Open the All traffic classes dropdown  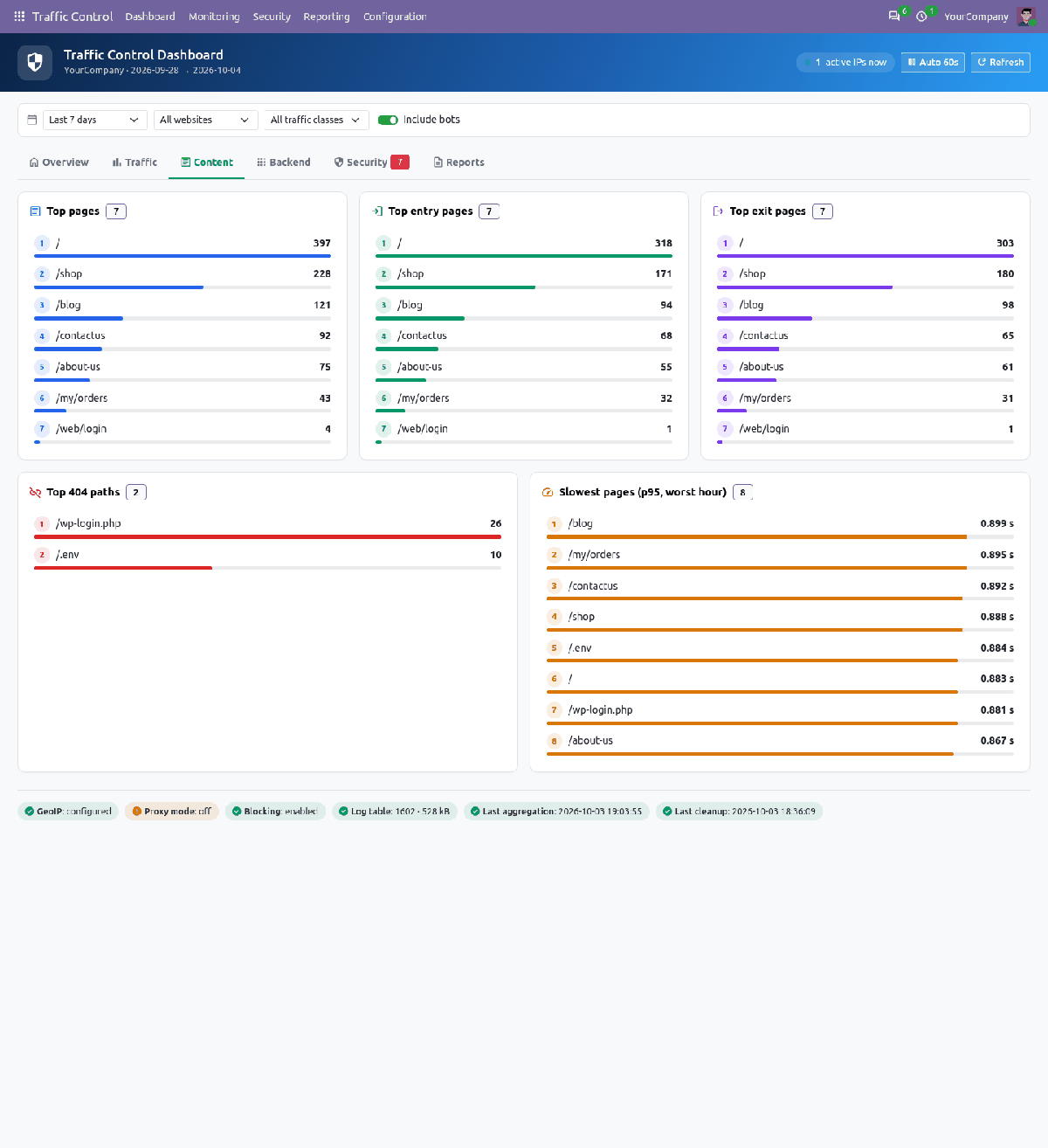pos(316,120)
